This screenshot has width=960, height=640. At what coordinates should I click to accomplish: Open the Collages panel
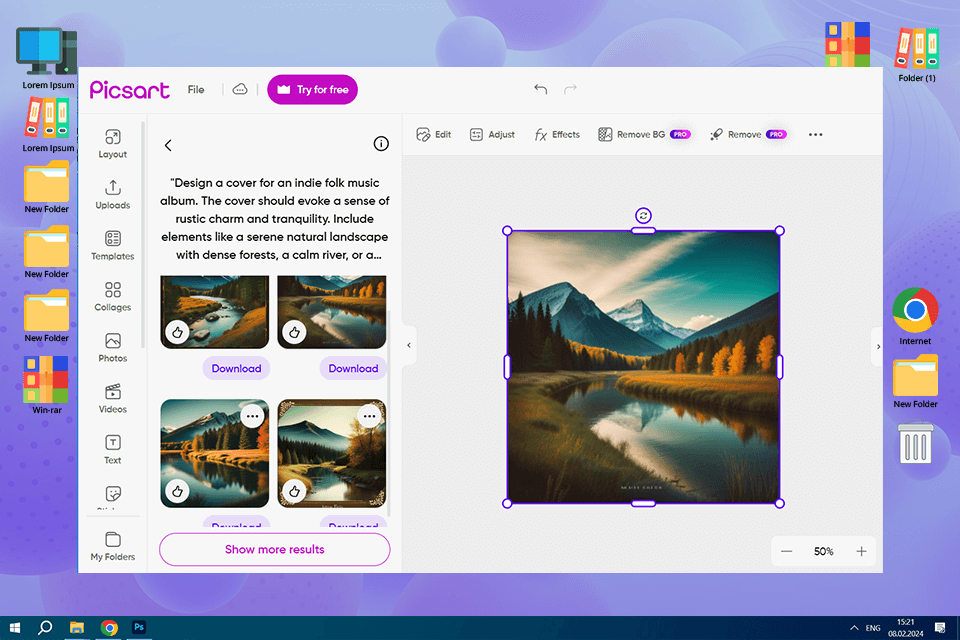coord(113,296)
